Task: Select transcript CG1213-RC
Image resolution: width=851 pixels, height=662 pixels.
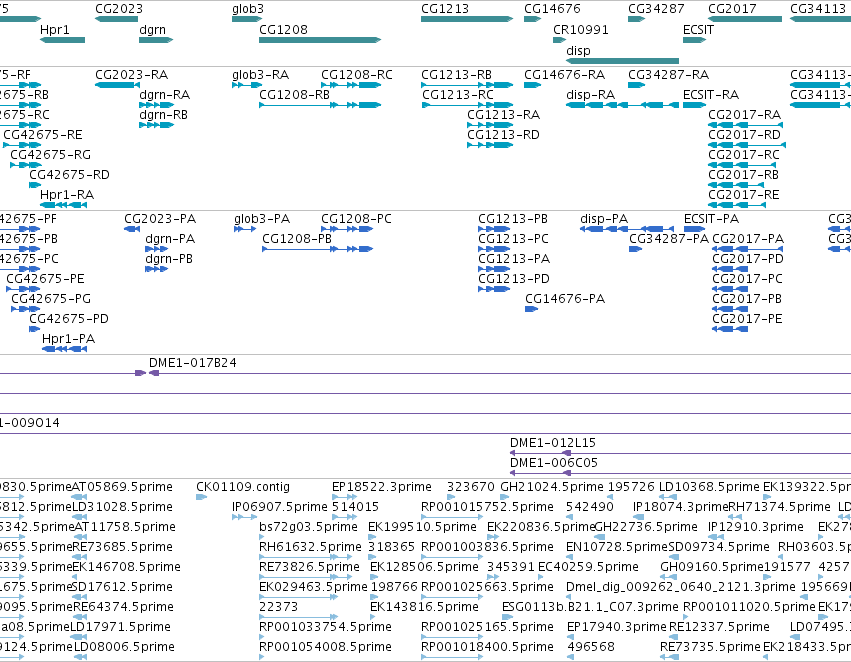Action: [x=458, y=95]
